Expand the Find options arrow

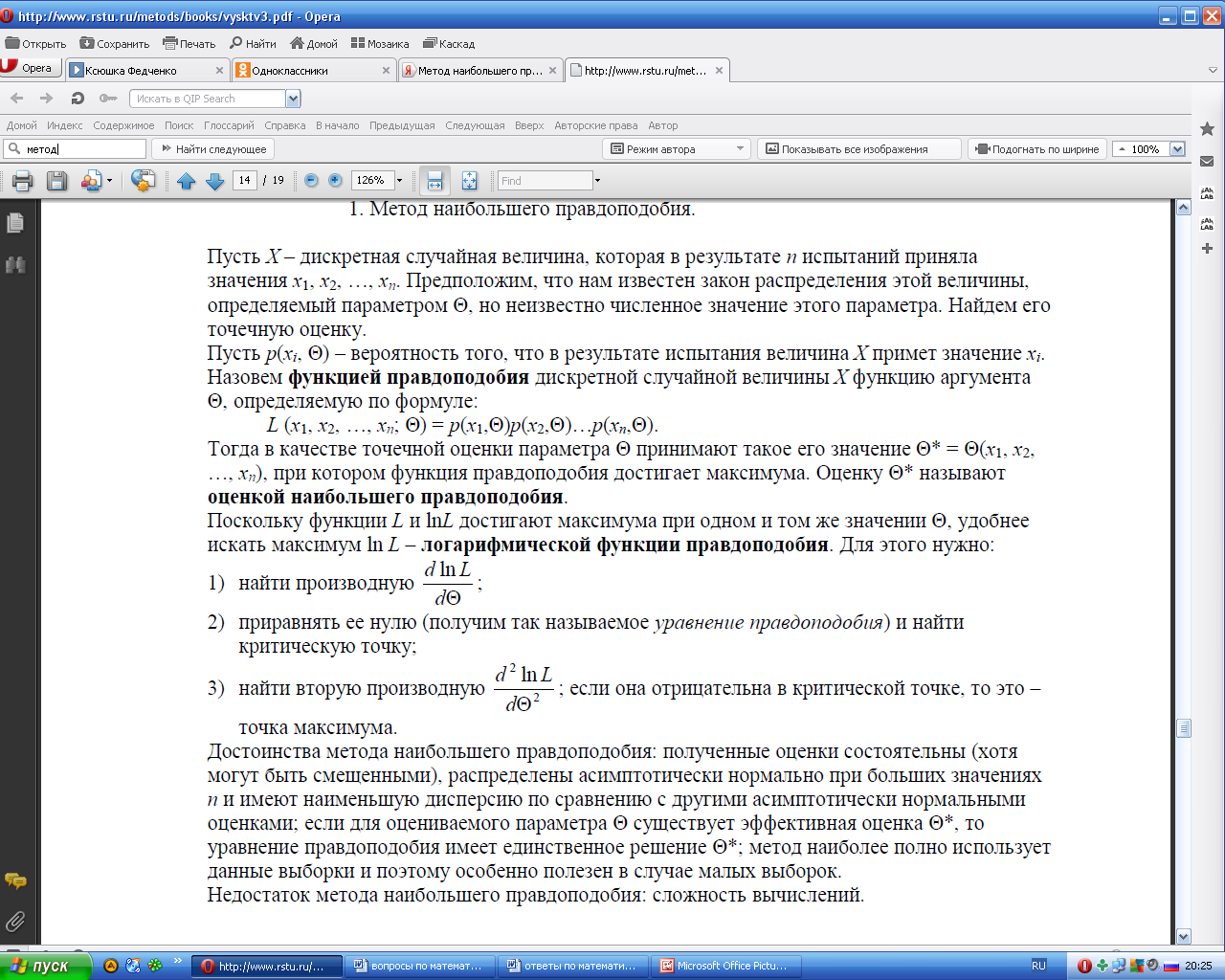click(x=598, y=180)
